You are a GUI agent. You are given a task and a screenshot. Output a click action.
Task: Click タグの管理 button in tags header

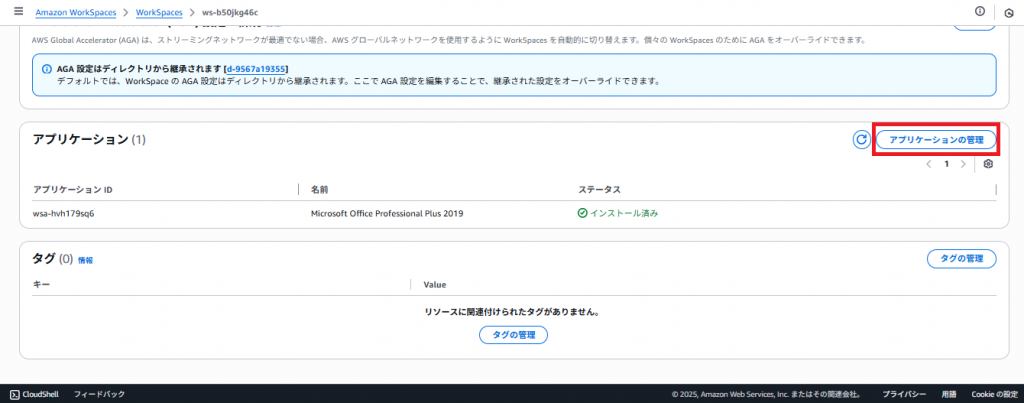[x=962, y=259]
